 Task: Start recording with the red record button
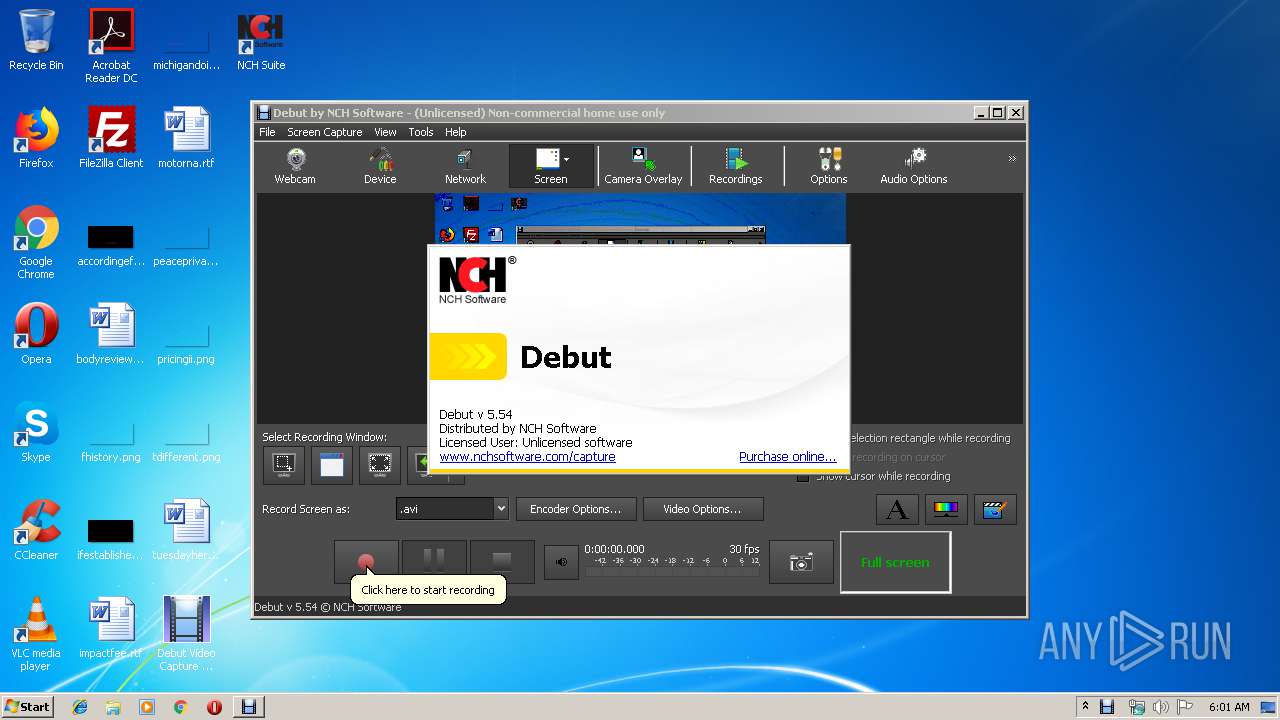point(366,562)
